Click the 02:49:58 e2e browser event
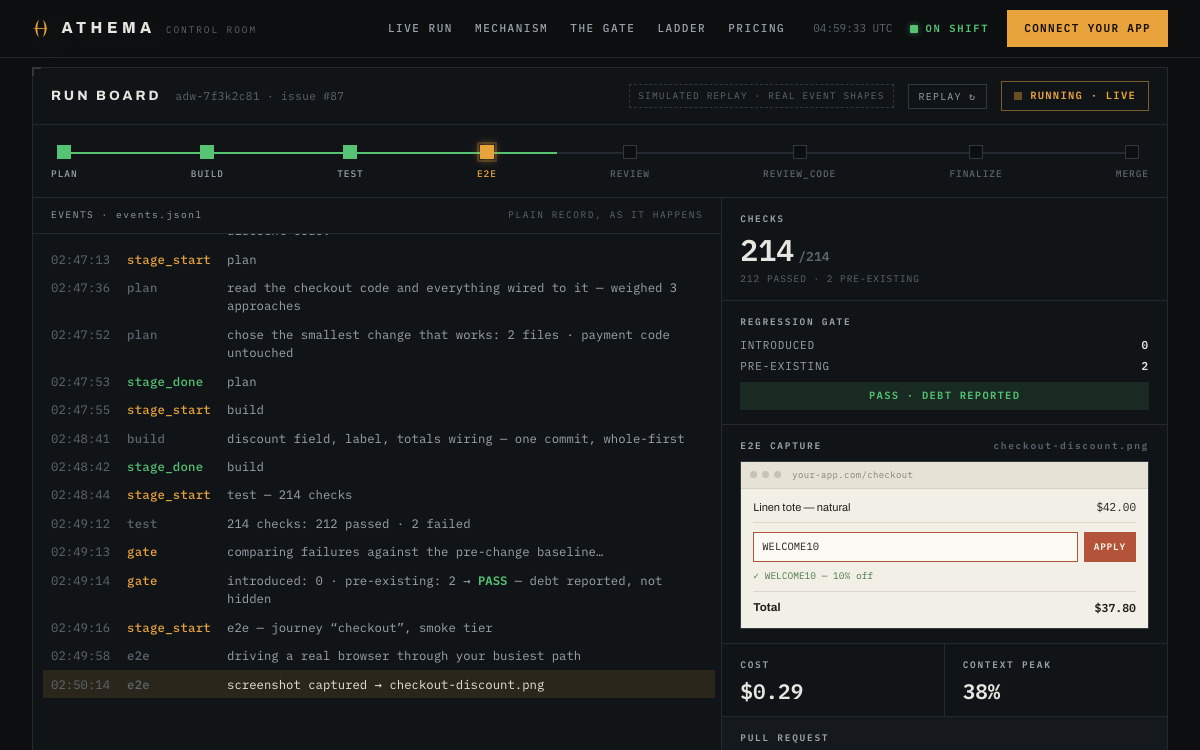This screenshot has height=750, width=1200. [x=379, y=656]
